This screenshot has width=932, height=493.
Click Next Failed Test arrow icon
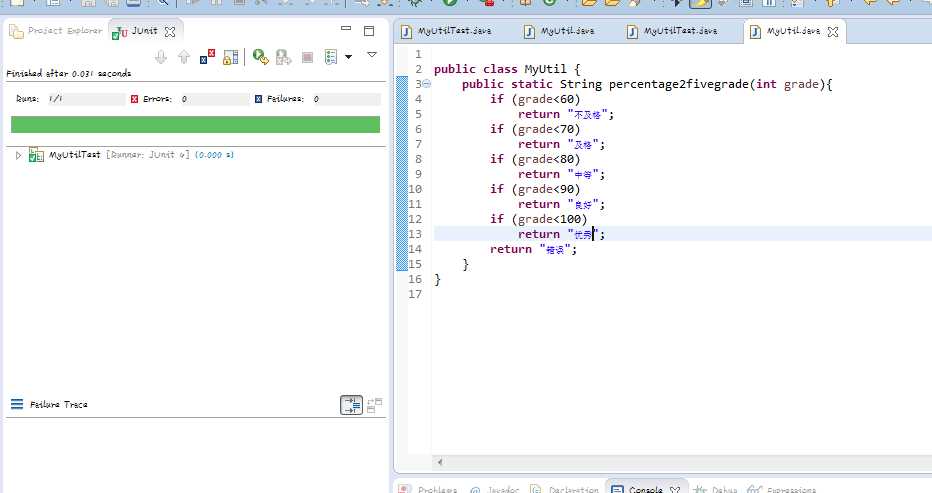[x=161, y=57]
